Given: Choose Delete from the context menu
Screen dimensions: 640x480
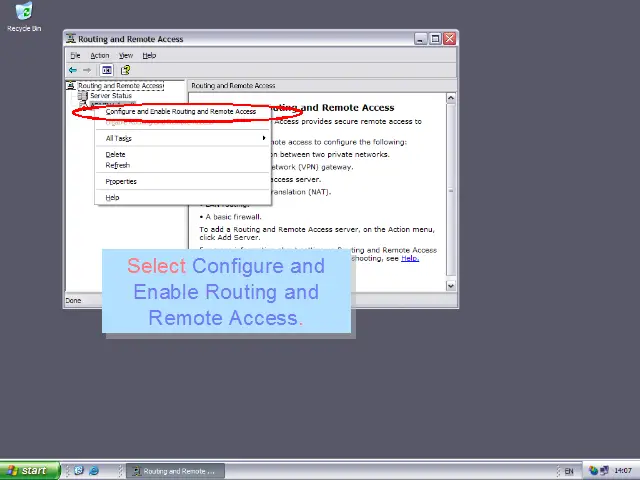Looking at the screenshot, I should (x=116, y=154).
